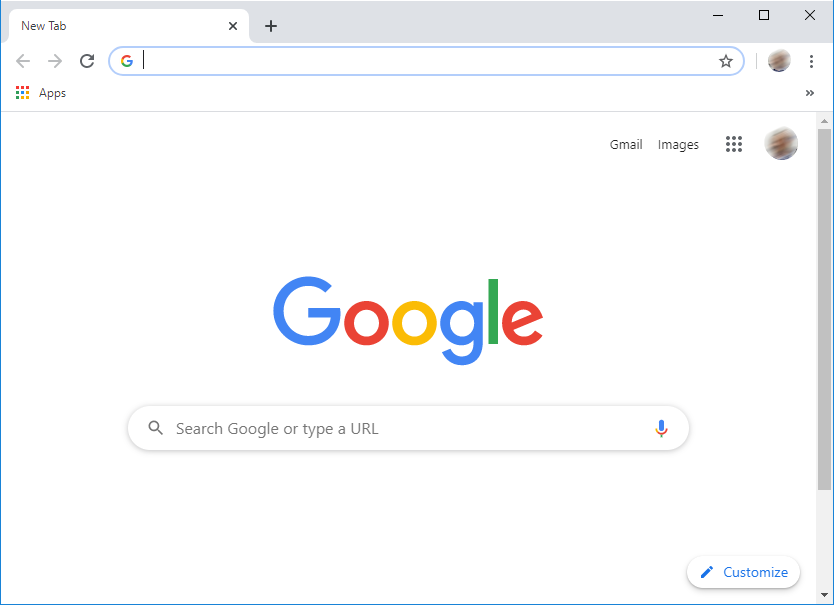This screenshot has height=605, width=834.
Task: Click the Customize button
Action: click(743, 572)
